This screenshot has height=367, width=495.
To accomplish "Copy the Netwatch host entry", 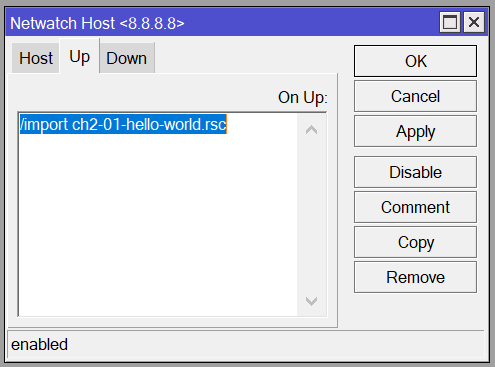I will (x=415, y=242).
